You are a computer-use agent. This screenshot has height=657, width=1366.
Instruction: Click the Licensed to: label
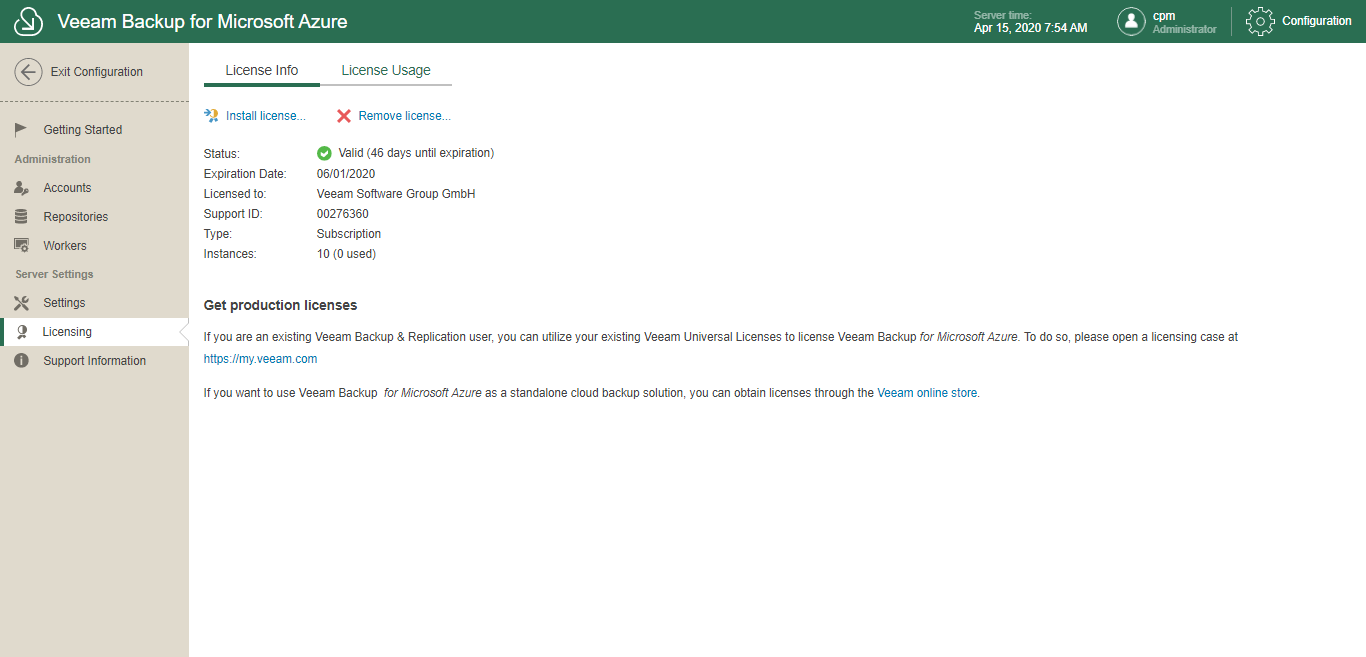[x=235, y=194]
